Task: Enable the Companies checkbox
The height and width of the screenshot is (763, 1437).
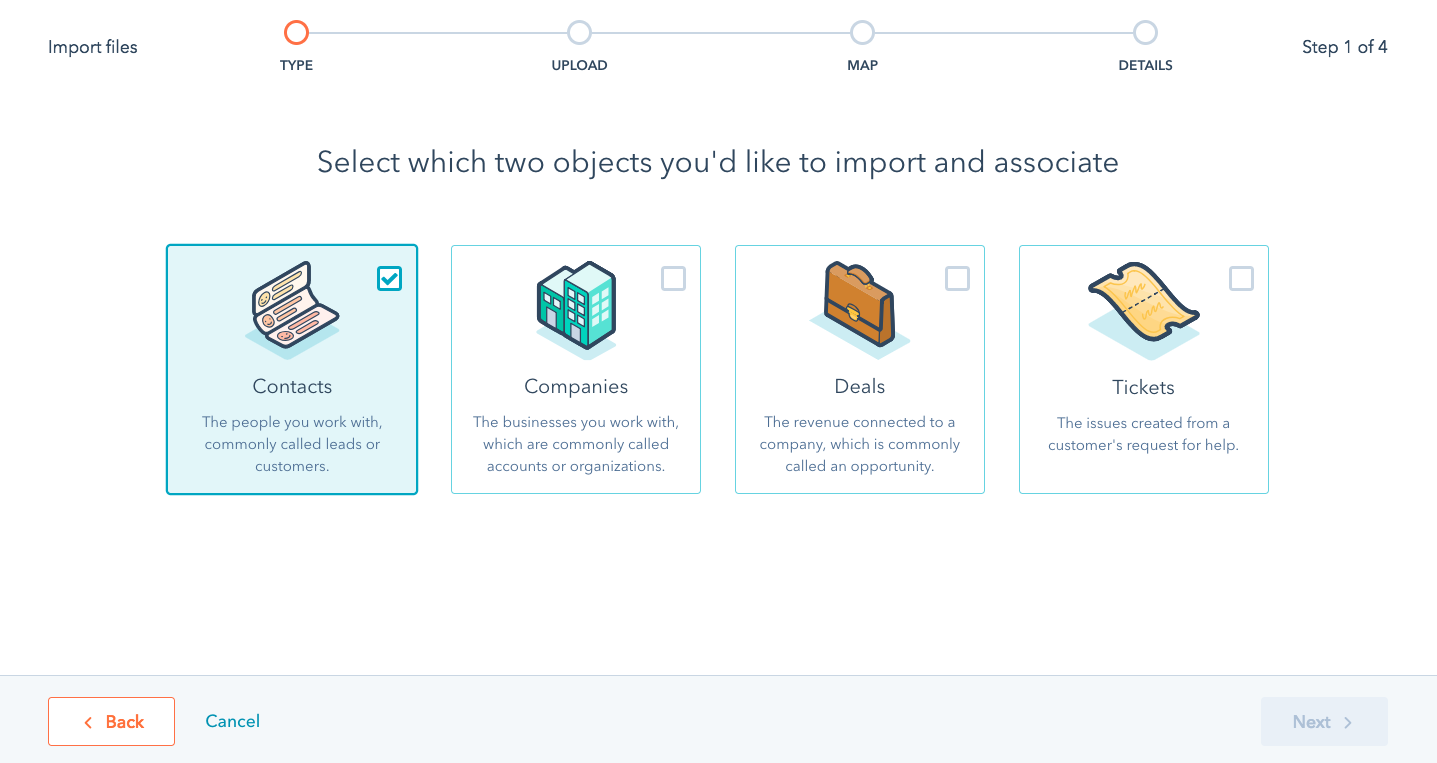Action: pos(673,279)
